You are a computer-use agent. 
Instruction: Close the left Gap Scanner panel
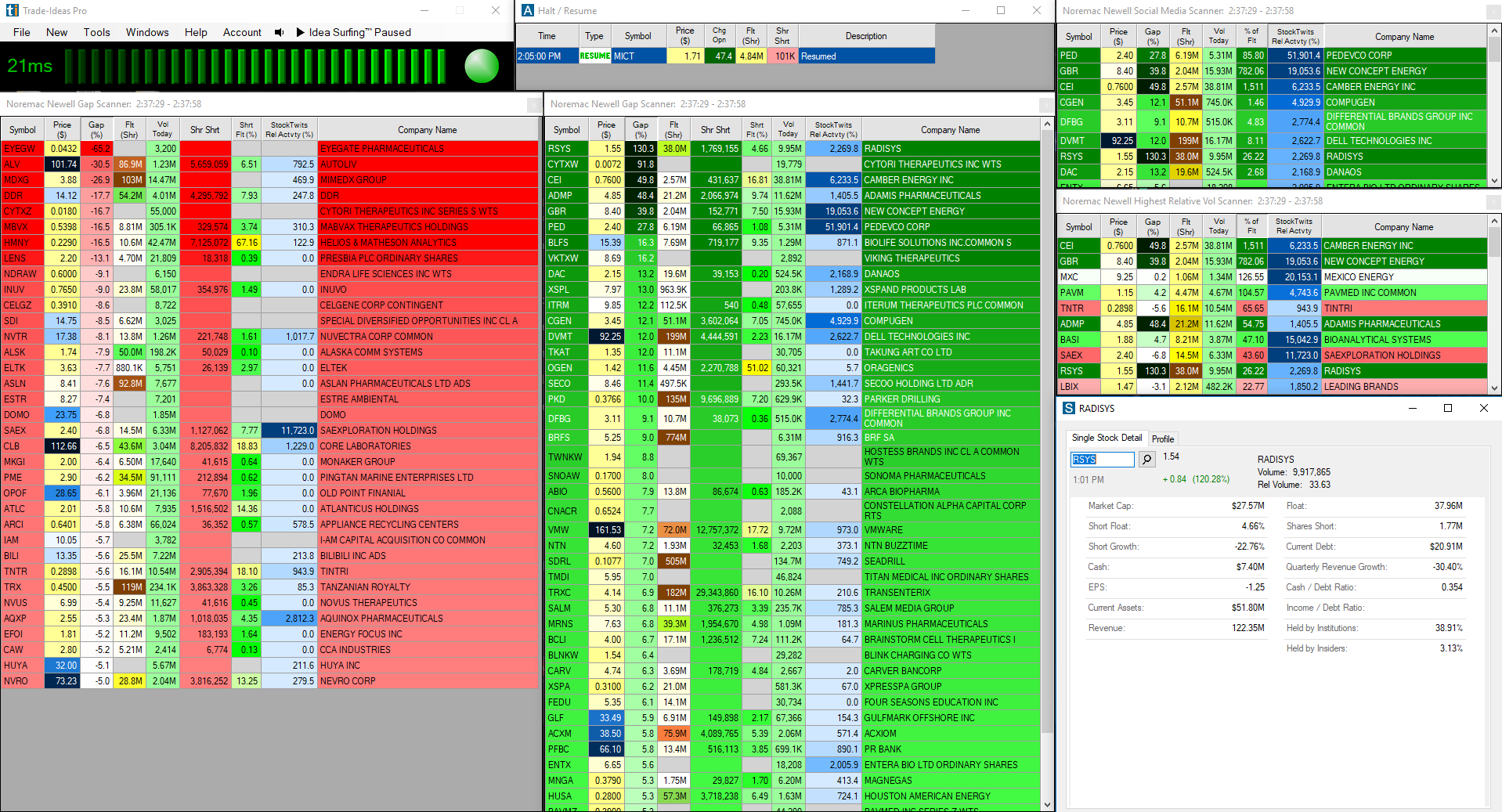tap(533, 104)
